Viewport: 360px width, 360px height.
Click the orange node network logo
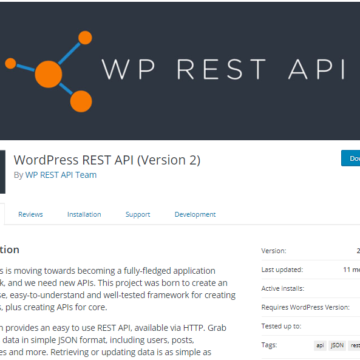coord(49,71)
